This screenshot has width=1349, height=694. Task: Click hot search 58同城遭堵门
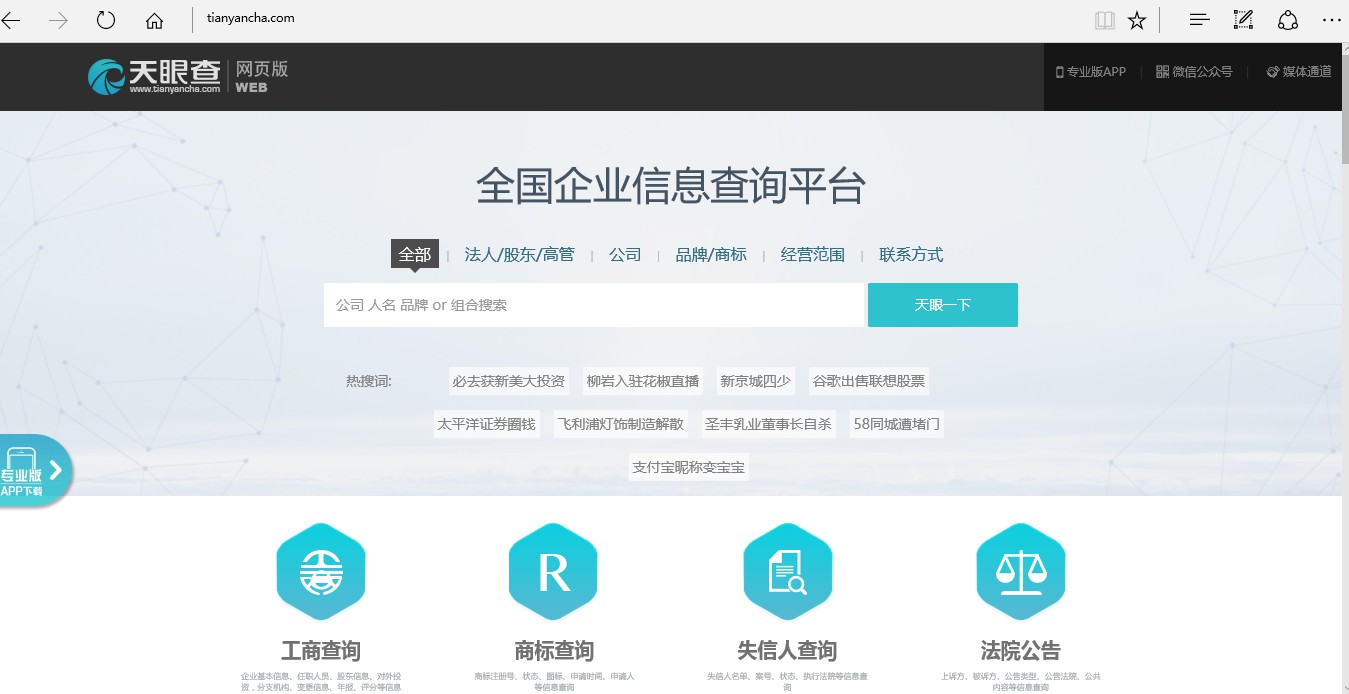896,424
